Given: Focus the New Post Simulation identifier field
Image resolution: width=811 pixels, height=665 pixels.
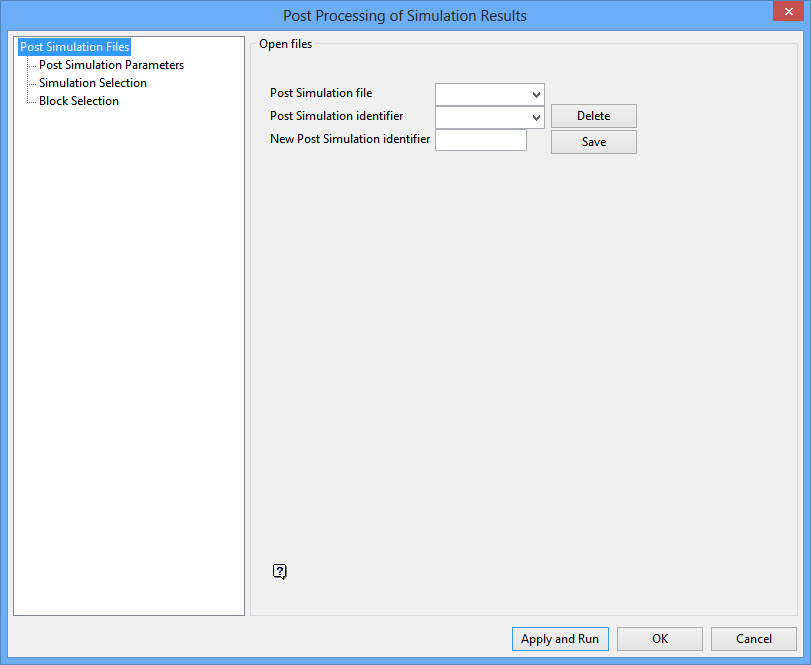Looking at the screenshot, I should coord(480,139).
